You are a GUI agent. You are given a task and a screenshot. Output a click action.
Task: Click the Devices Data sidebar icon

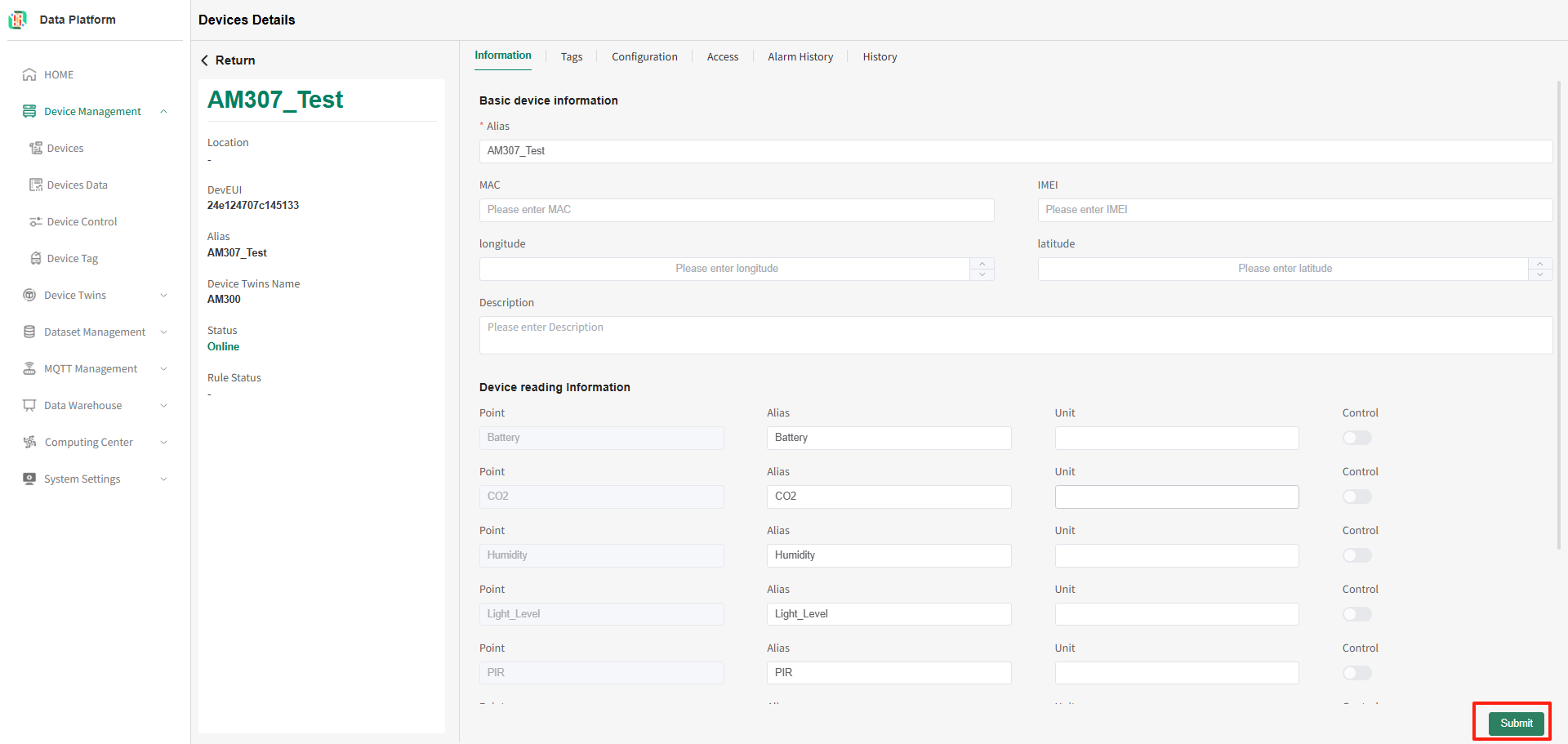coord(36,185)
